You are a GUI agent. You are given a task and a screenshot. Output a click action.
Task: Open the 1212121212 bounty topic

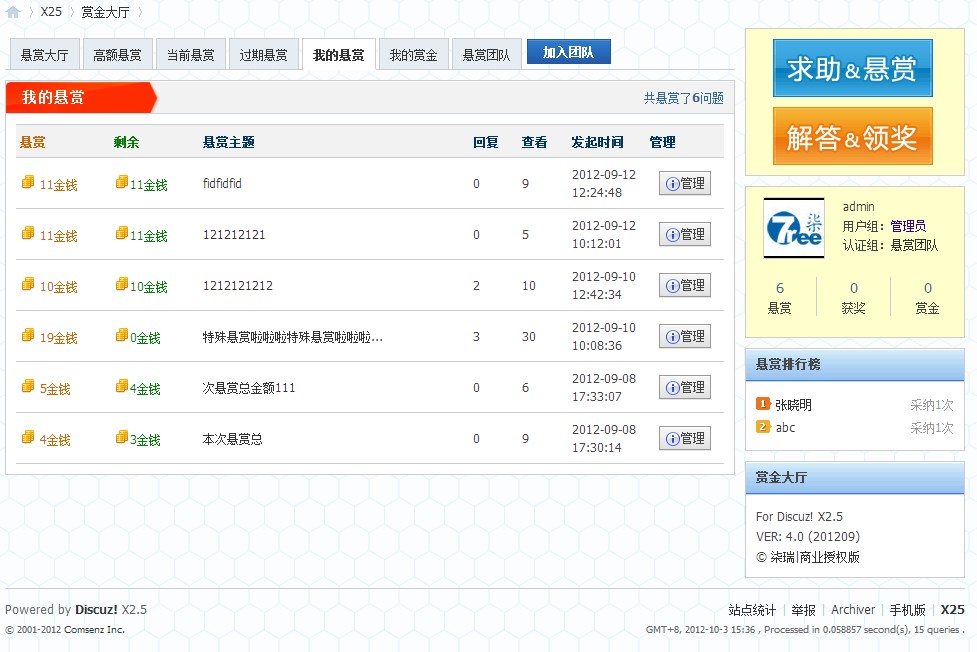point(237,286)
